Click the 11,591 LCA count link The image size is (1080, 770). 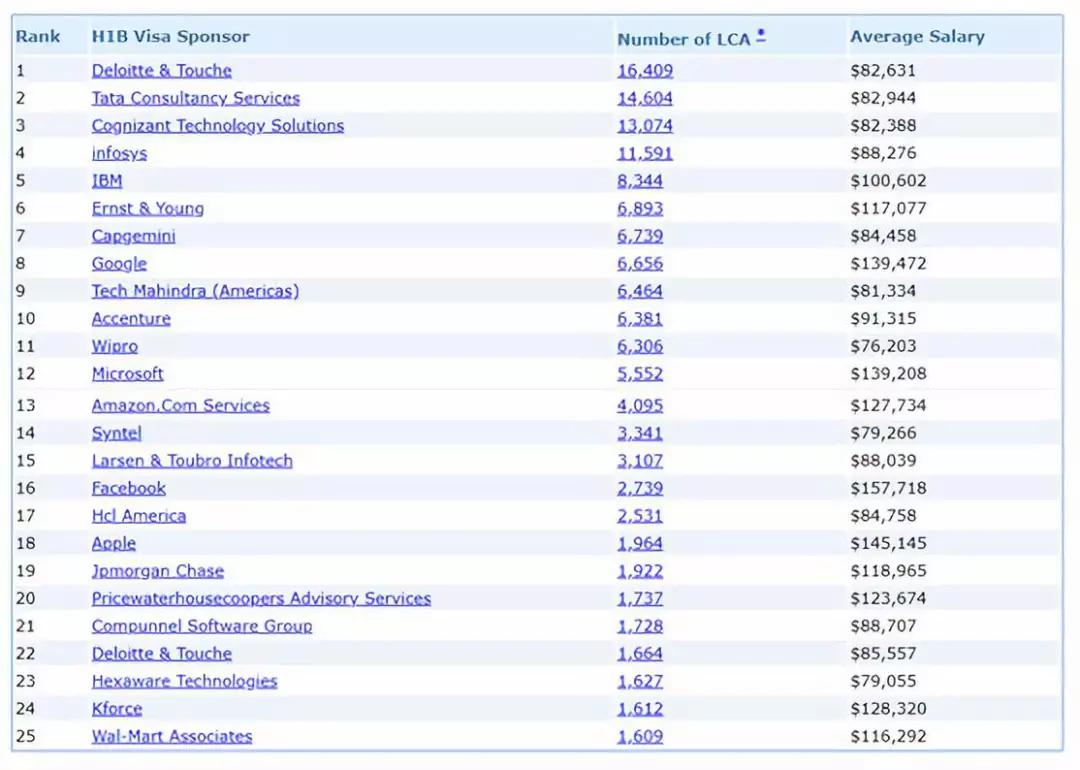645,154
